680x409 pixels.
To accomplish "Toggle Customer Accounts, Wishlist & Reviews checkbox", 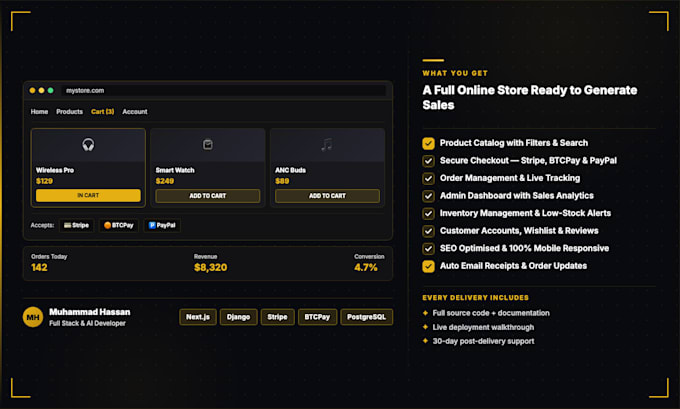I will tap(428, 231).
